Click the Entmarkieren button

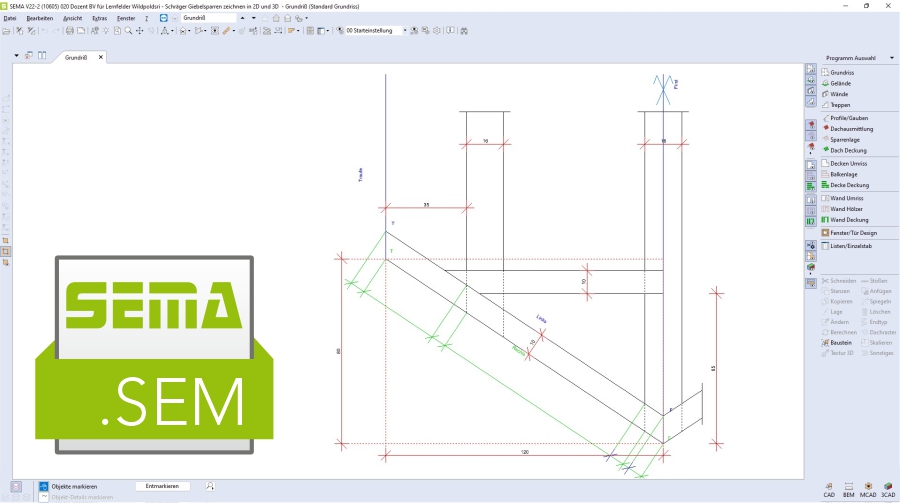pos(162,486)
